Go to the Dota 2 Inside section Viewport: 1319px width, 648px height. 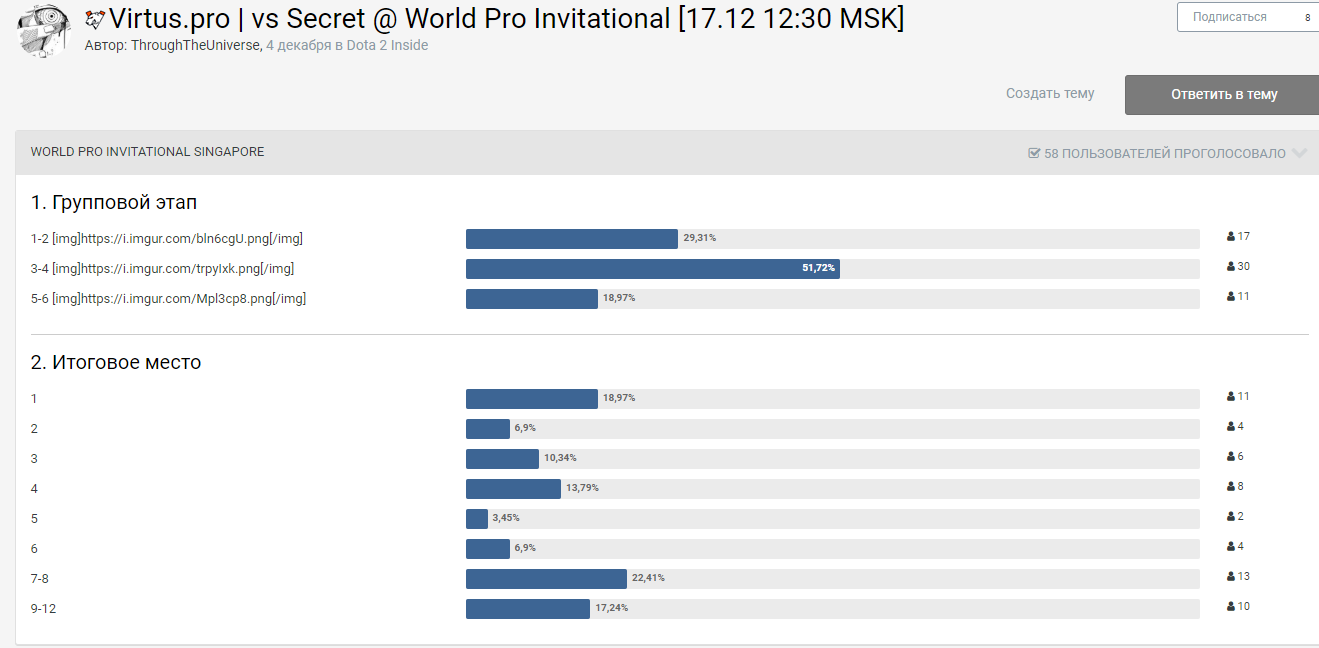click(x=387, y=45)
